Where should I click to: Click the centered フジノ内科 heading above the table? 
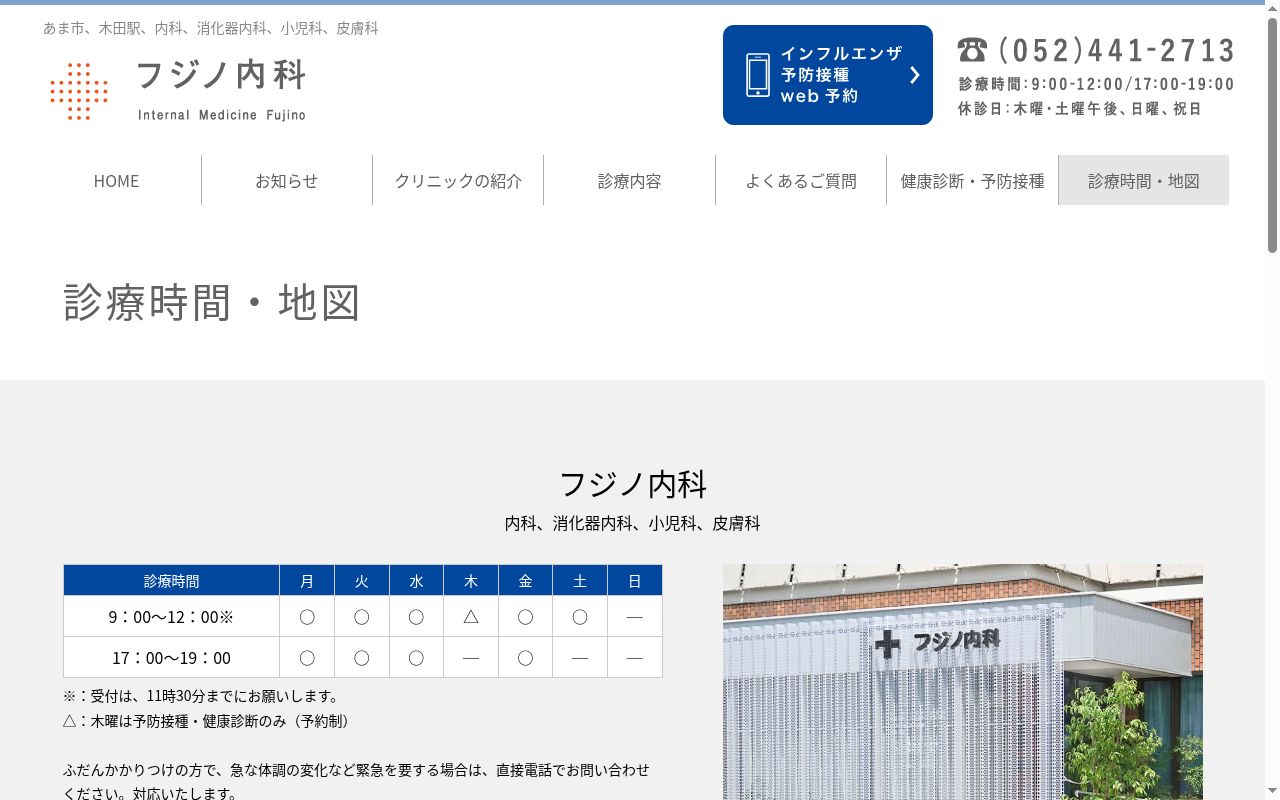point(633,484)
